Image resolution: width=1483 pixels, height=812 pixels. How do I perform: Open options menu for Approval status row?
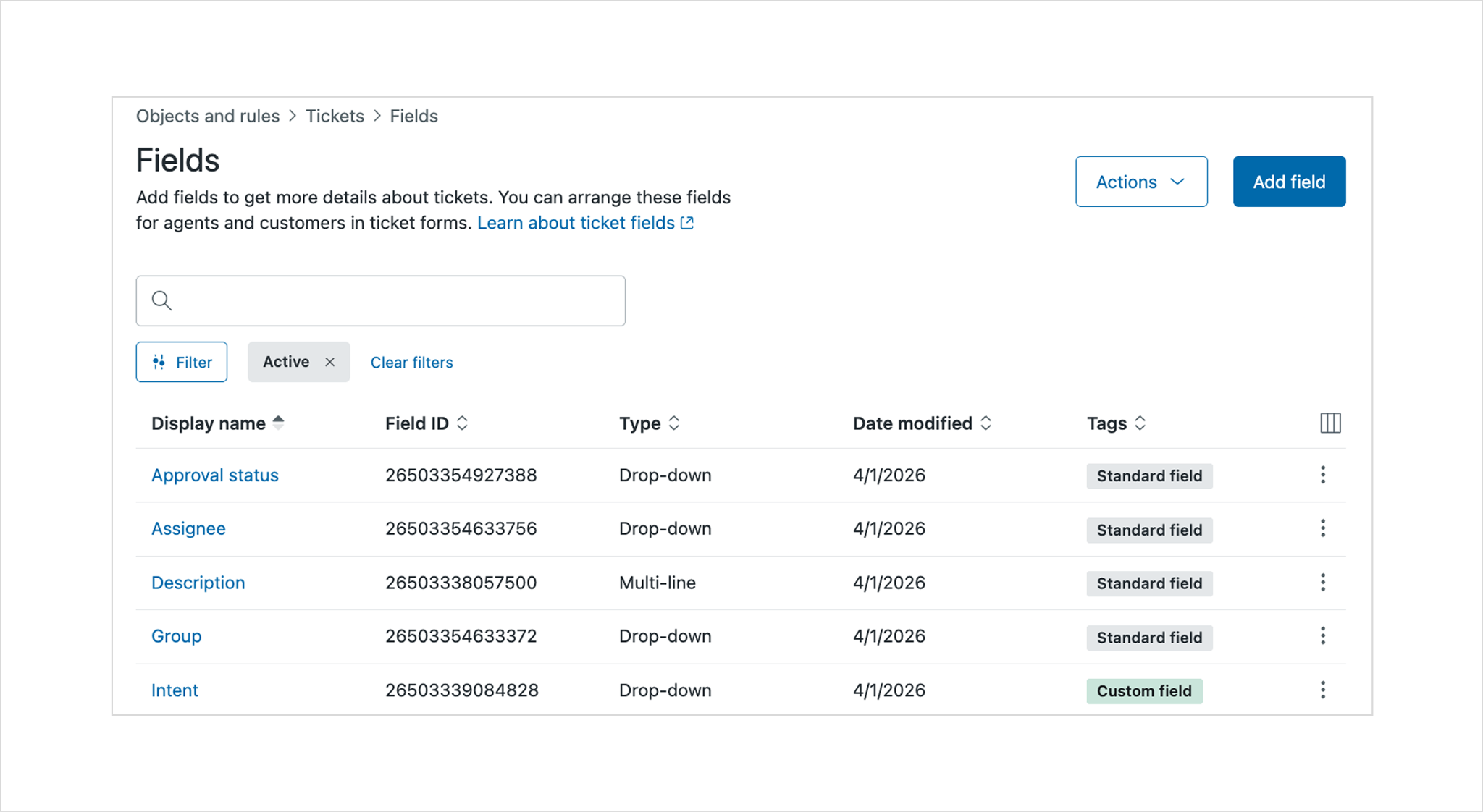point(1322,475)
